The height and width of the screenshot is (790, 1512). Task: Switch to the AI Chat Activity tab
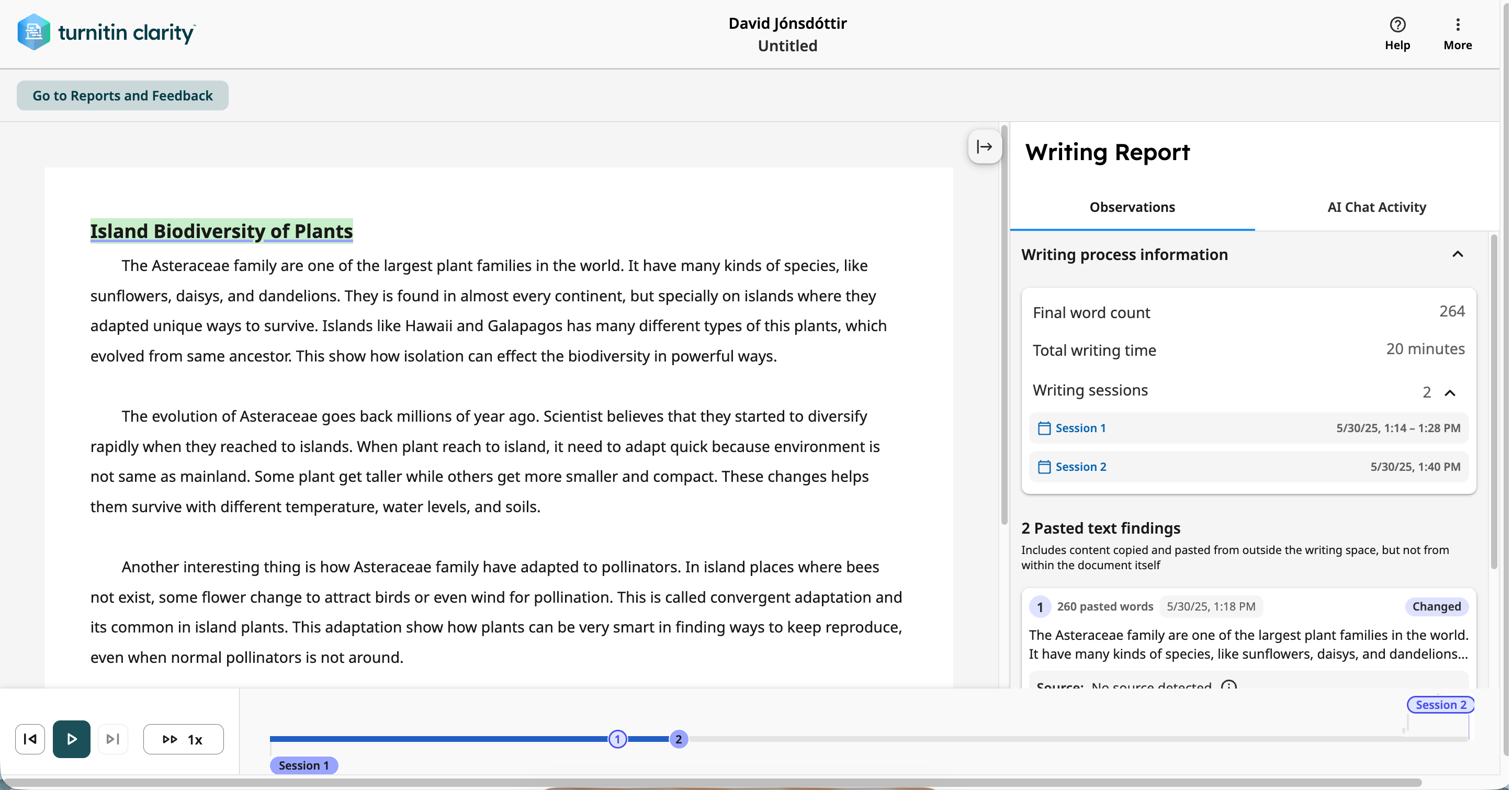click(1376, 207)
